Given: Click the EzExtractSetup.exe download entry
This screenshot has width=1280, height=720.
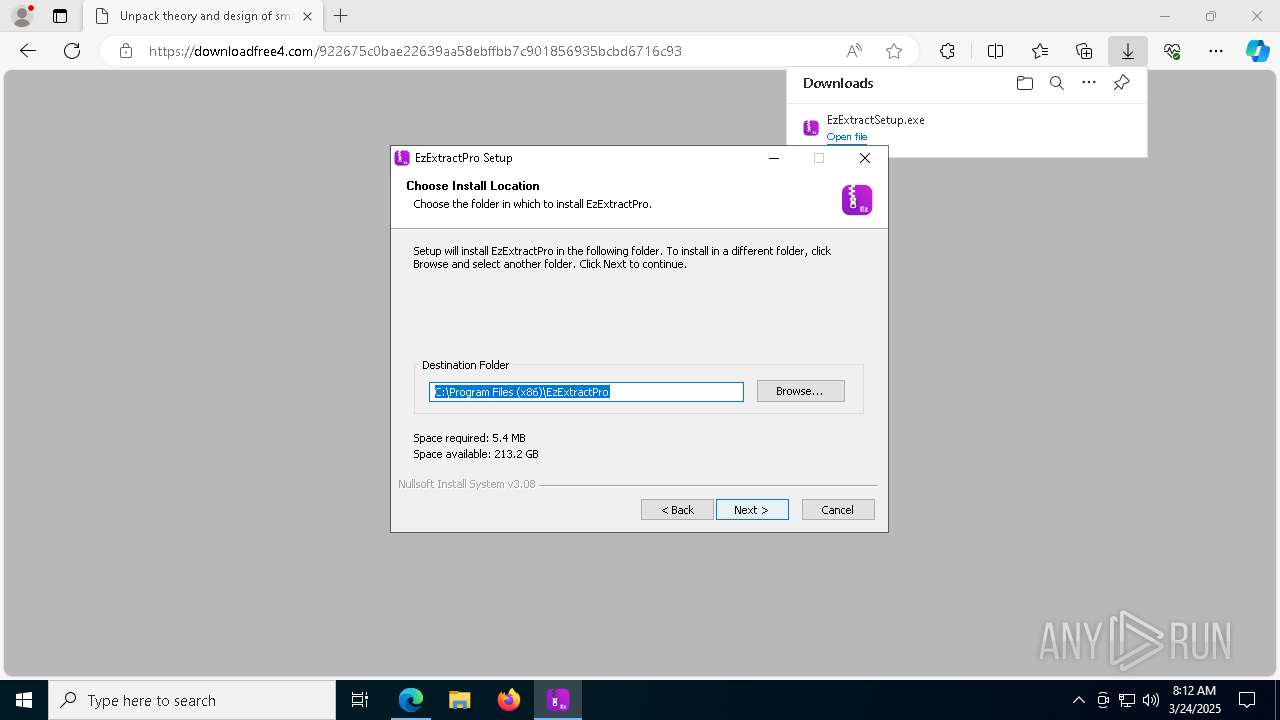Looking at the screenshot, I should 967,127.
